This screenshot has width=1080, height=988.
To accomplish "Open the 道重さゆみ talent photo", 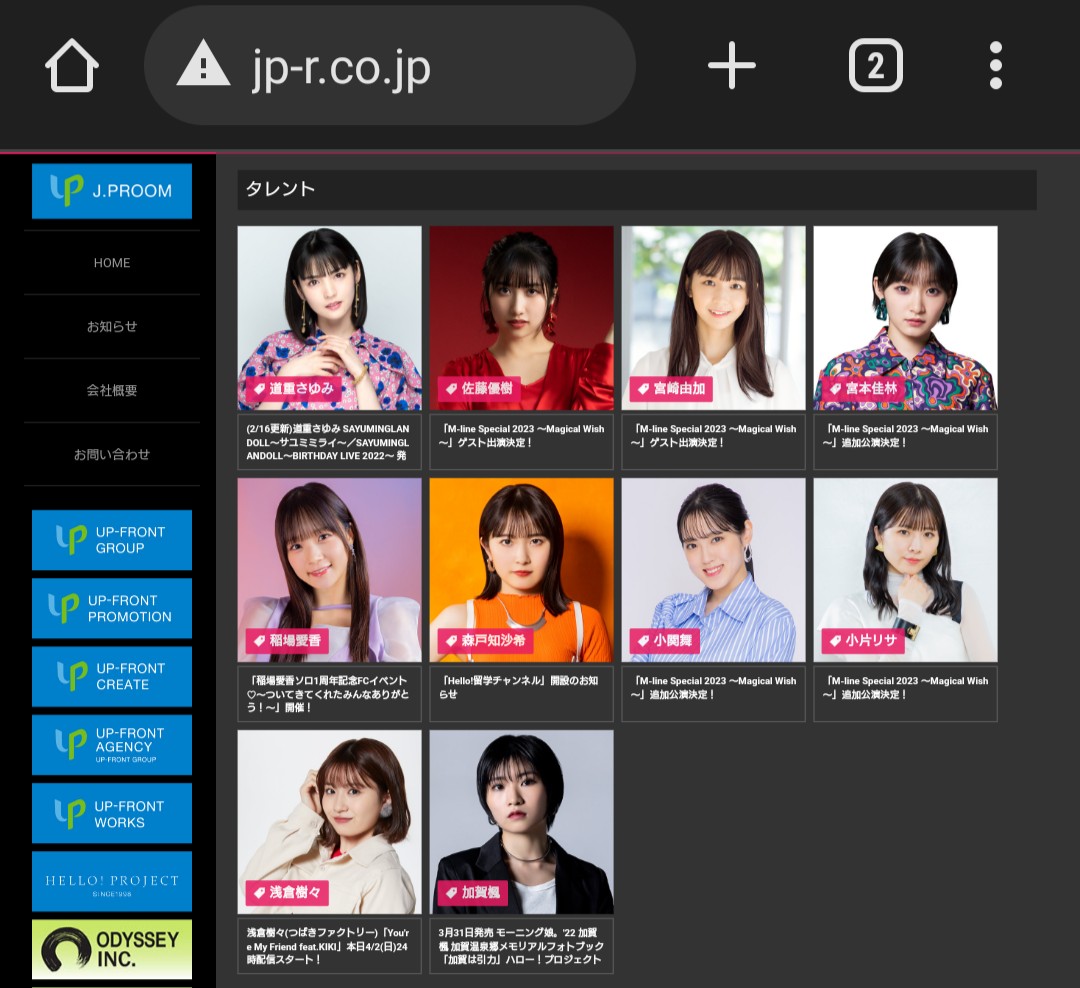I will [x=329, y=318].
